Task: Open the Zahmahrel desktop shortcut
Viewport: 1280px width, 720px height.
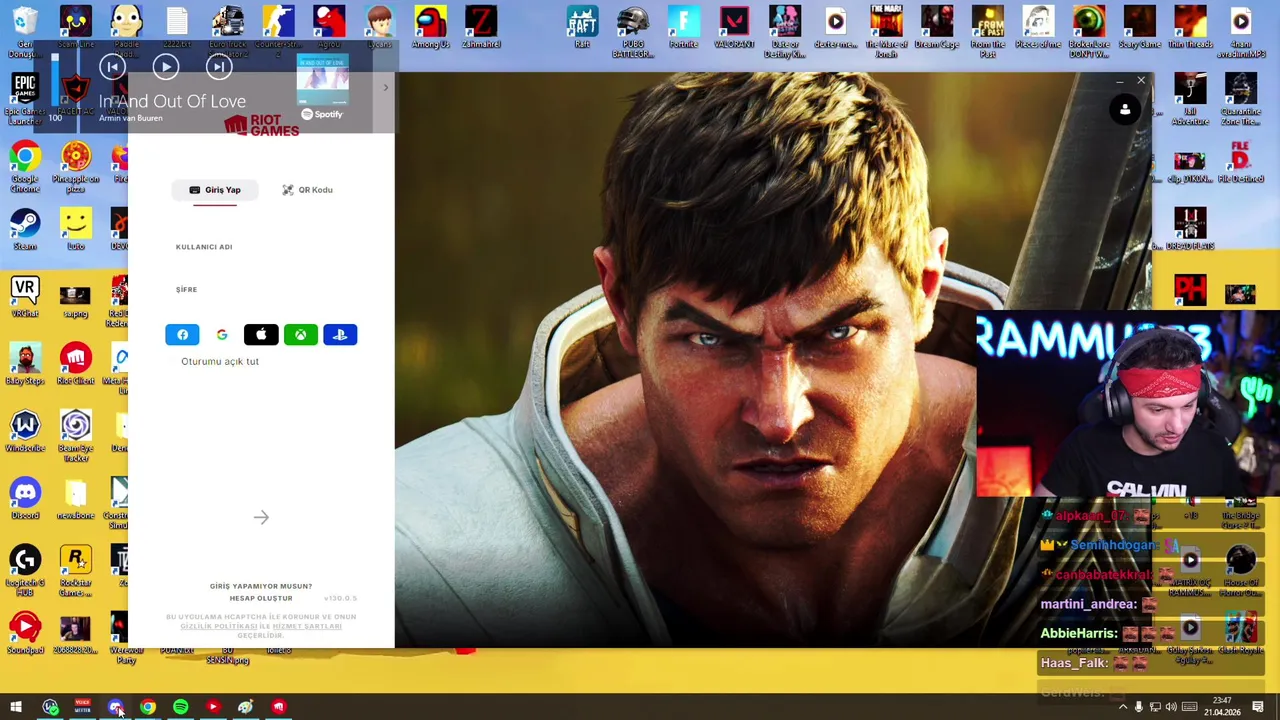Action: (481, 27)
